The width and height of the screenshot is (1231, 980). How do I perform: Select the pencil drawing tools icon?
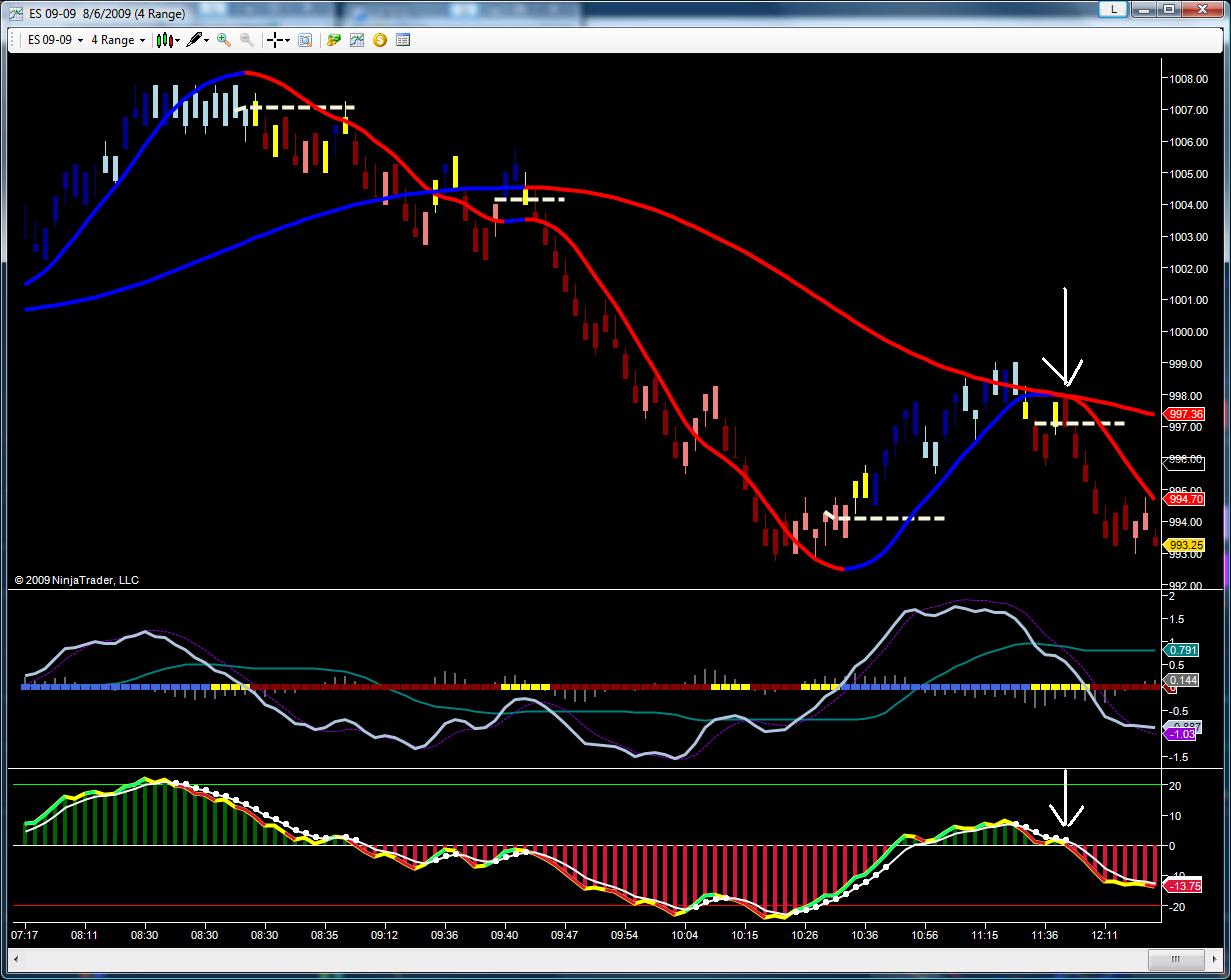pyautogui.click(x=194, y=40)
